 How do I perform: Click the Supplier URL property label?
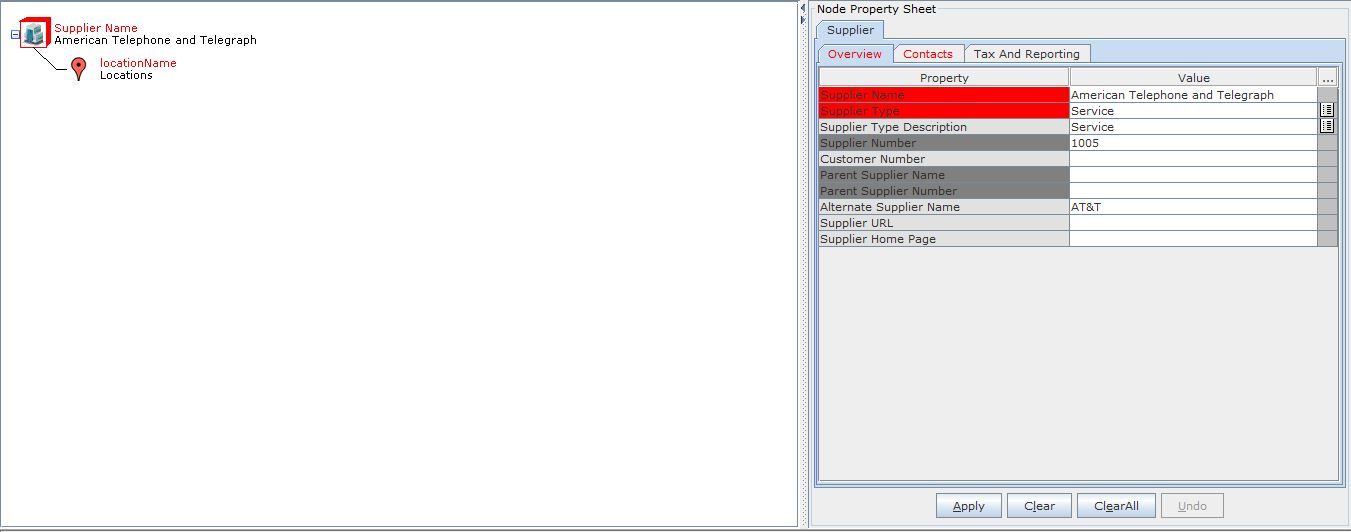(944, 223)
